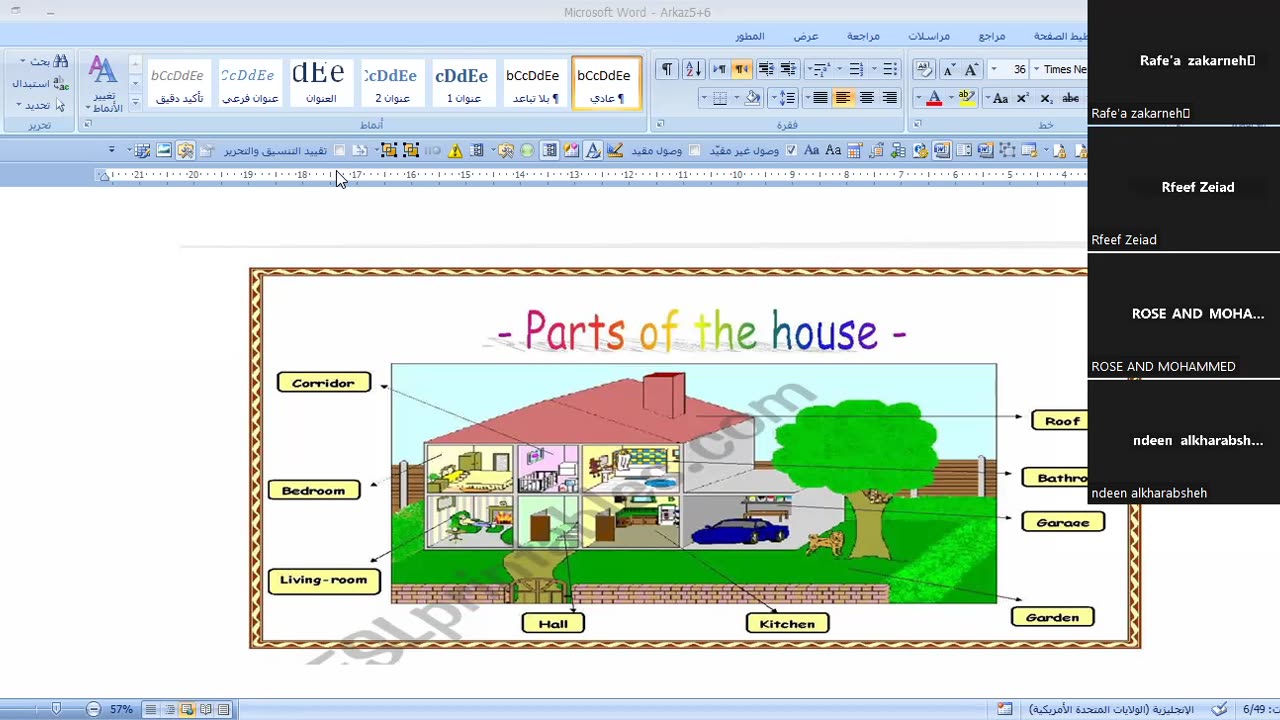Viewport: 1280px width, 720px height.
Task: Justify the paragraph text
Action: pyautogui.click(x=820, y=98)
